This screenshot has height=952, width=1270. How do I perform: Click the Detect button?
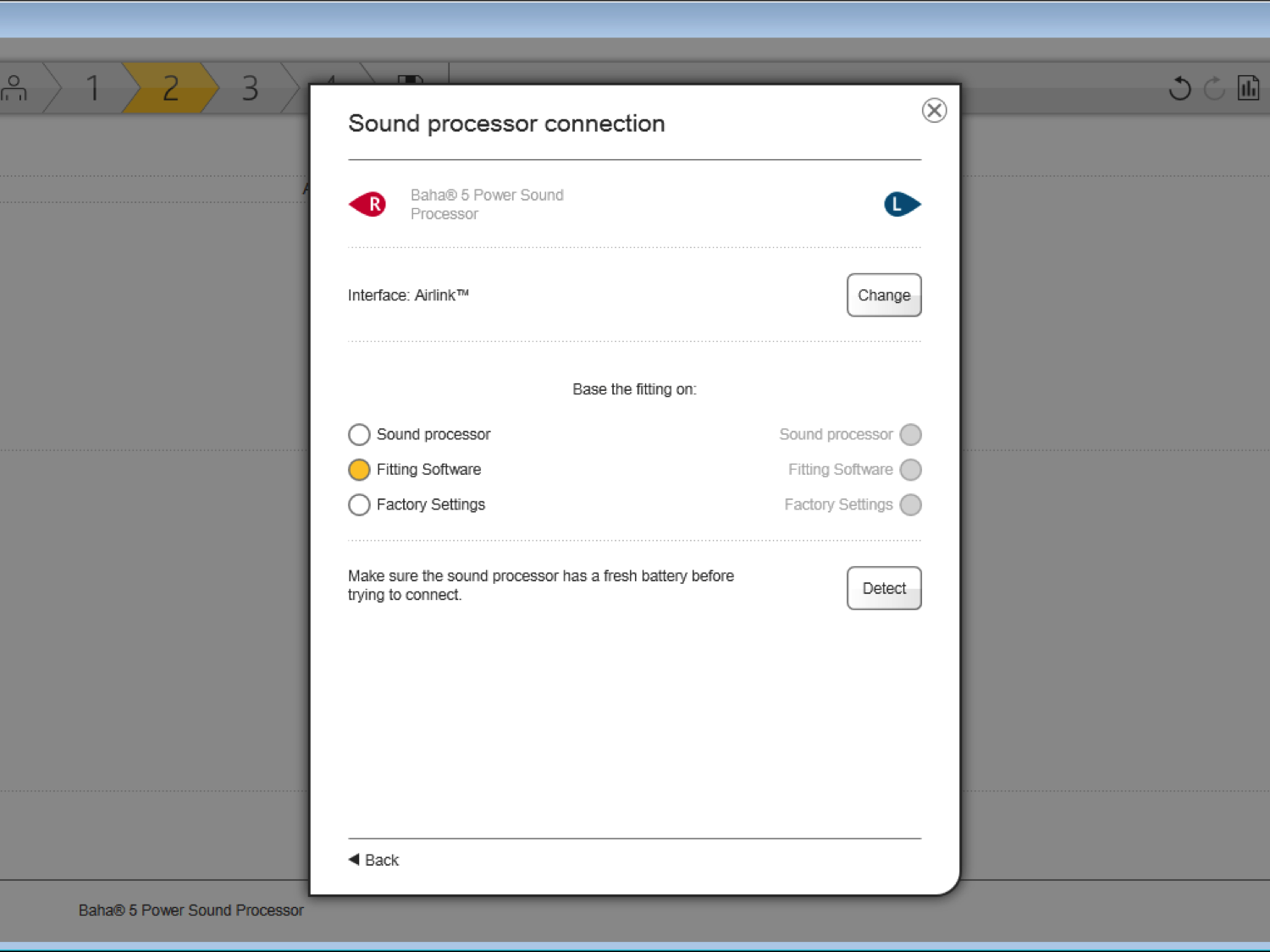click(884, 588)
